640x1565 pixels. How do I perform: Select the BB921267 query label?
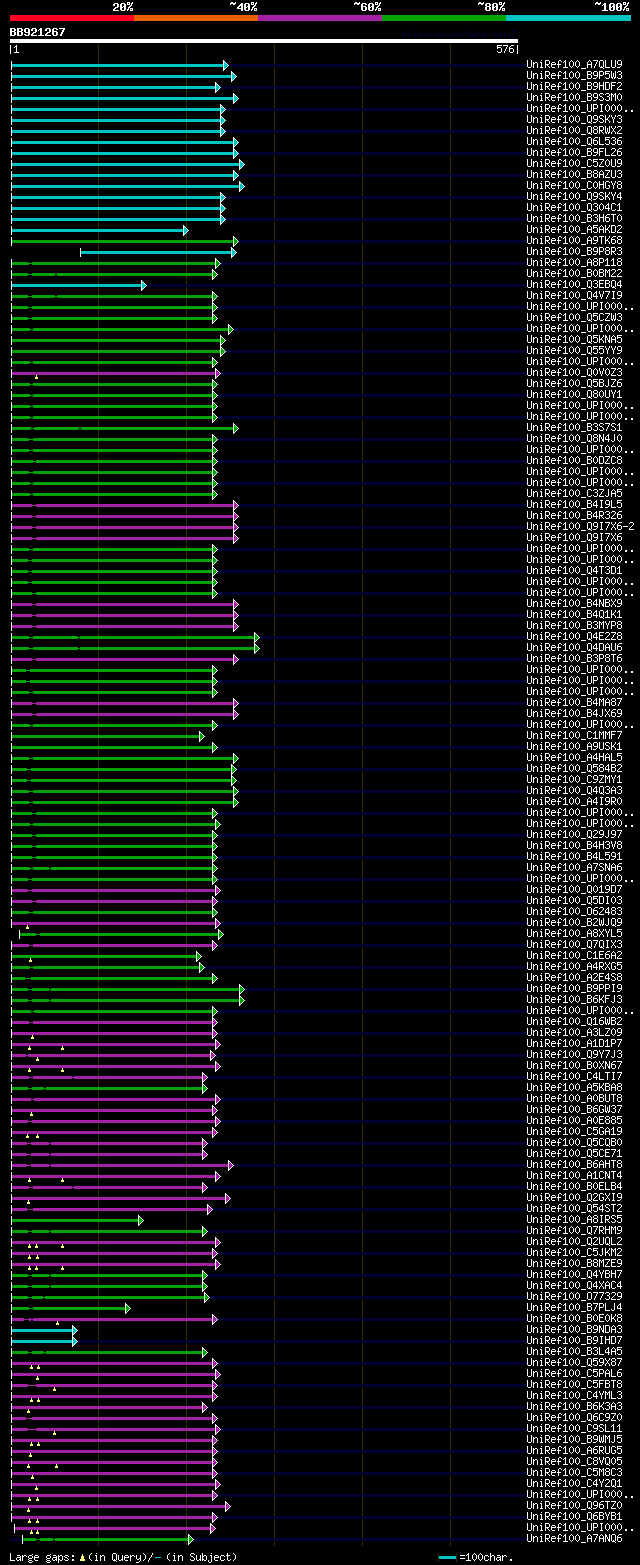[38, 32]
